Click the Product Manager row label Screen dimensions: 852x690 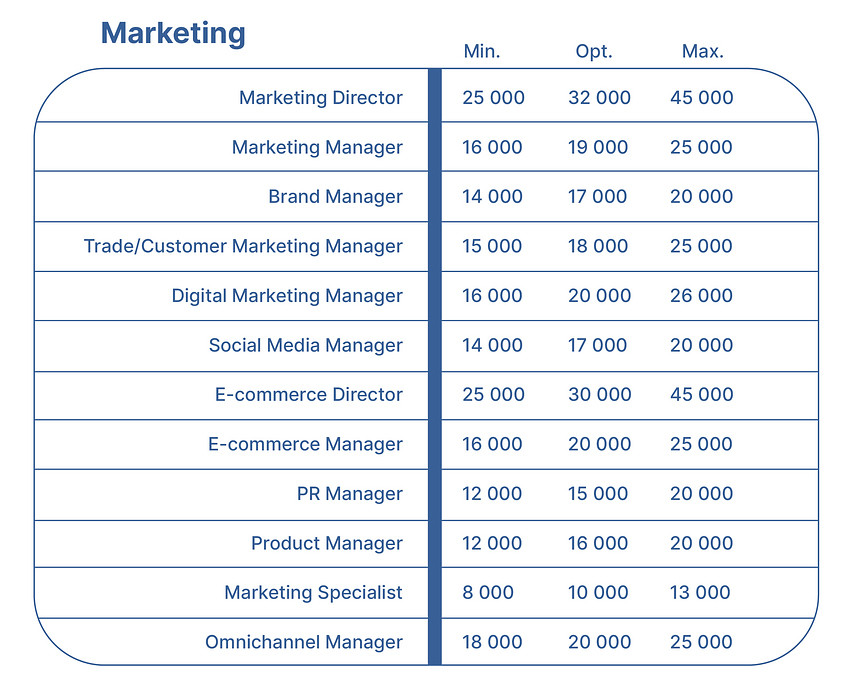pos(327,544)
